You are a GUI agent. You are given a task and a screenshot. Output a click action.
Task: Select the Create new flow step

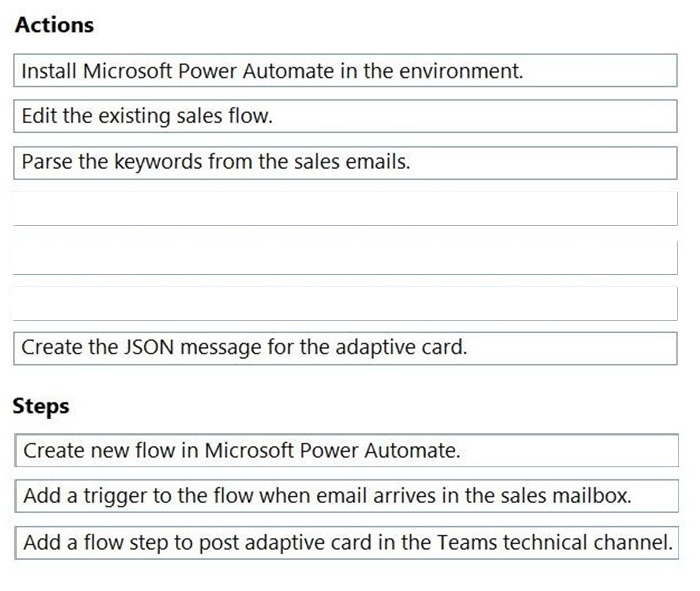point(345,450)
